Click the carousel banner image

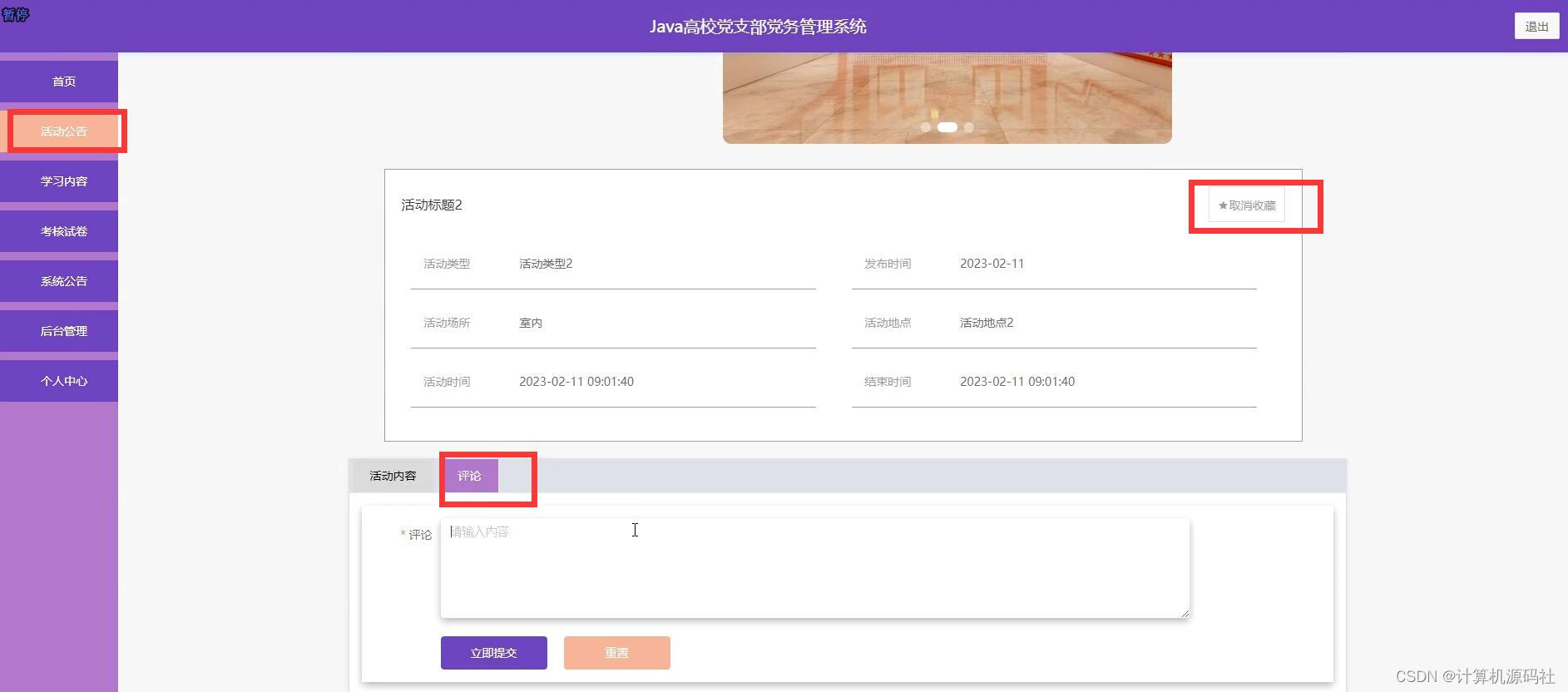[947, 98]
